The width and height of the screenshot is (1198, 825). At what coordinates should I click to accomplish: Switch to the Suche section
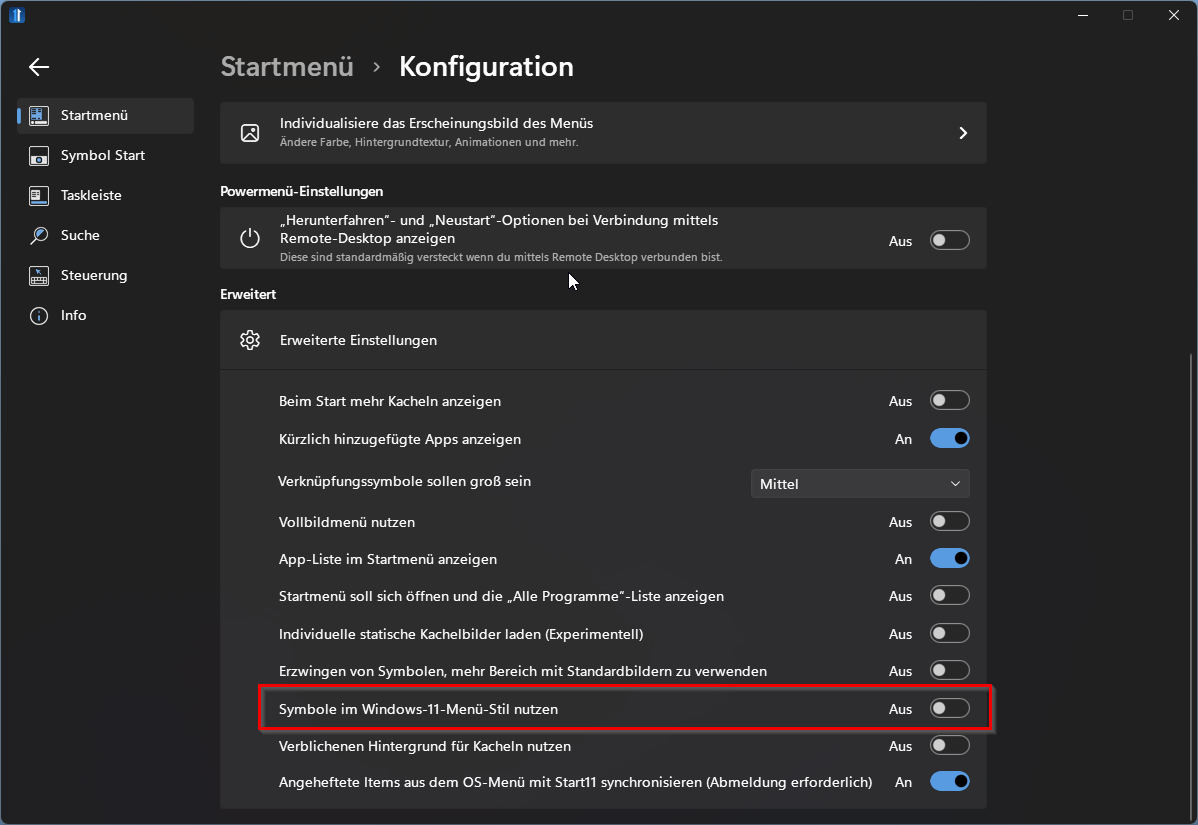point(80,236)
